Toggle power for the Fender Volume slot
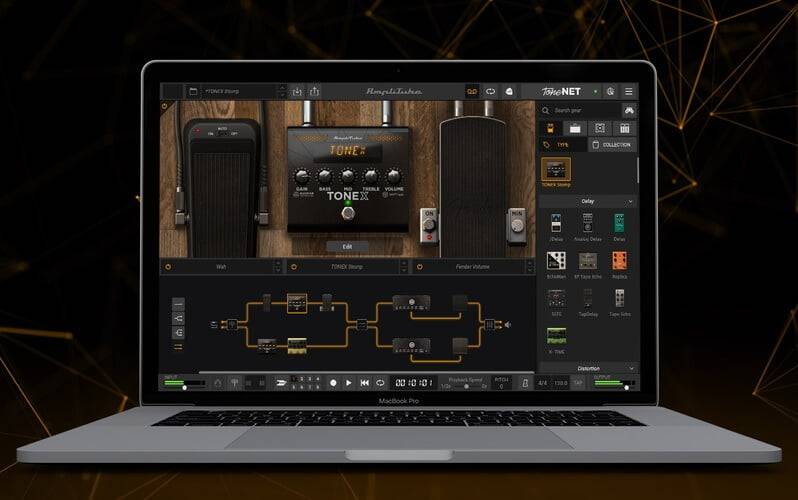The height and width of the screenshot is (500, 798). click(x=419, y=267)
